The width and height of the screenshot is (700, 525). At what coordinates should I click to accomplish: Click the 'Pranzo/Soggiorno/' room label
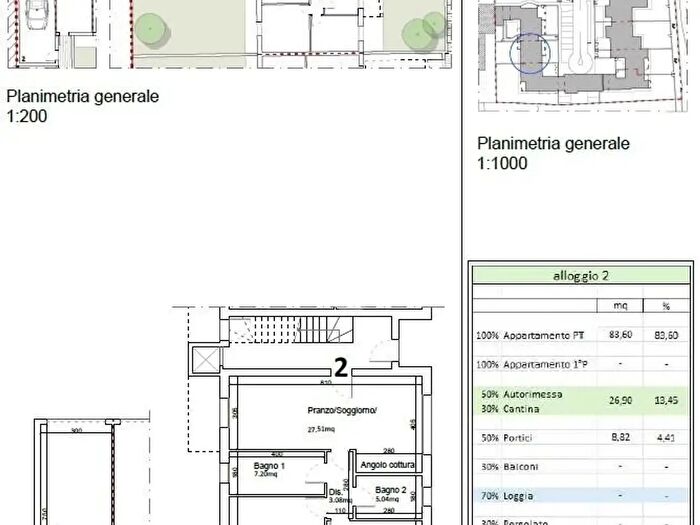(x=342, y=410)
